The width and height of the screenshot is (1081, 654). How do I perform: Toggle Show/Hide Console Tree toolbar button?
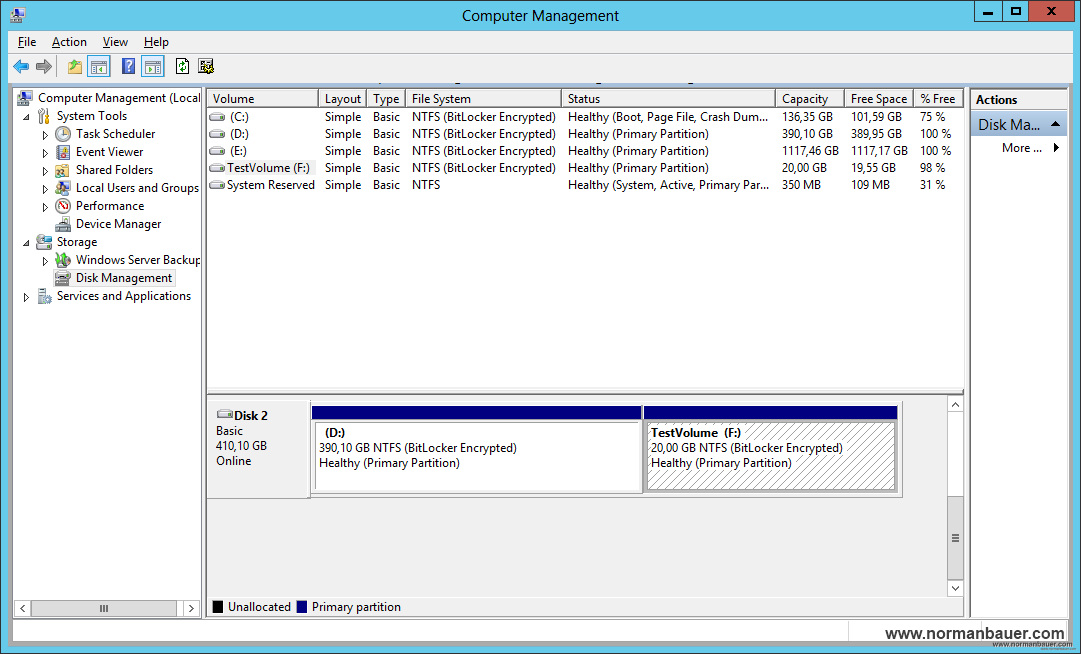pos(98,67)
